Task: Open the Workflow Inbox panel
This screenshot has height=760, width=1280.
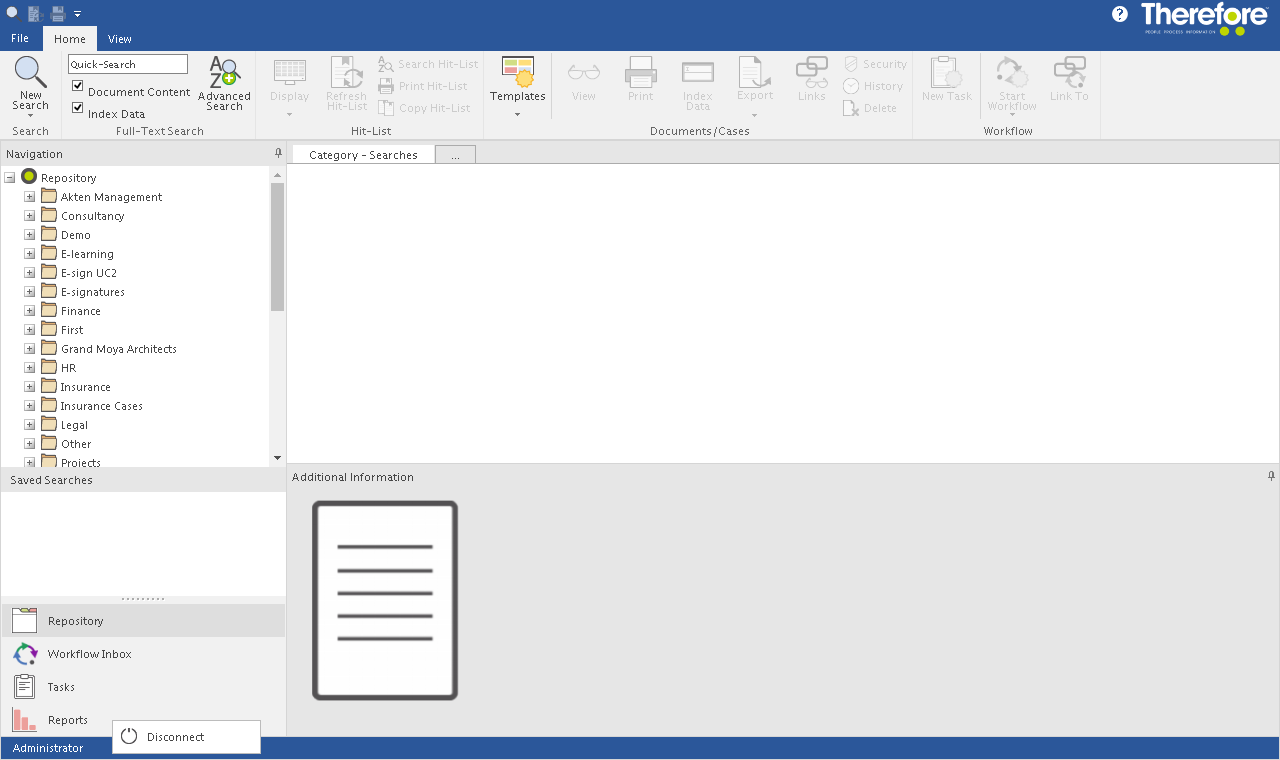Action: click(89, 654)
